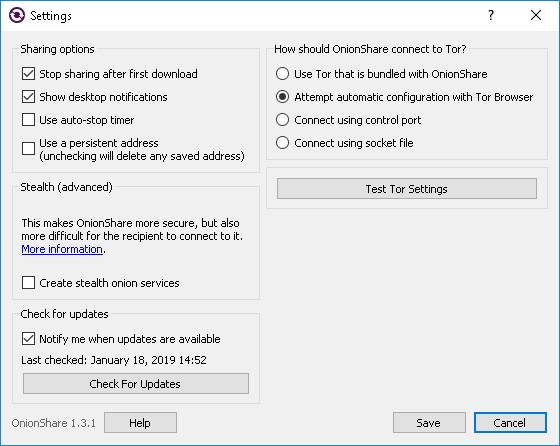This screenshot has height=446, width=560.
Task: Click the OnionShare logo icon in title bar
Action: point(17,15)
